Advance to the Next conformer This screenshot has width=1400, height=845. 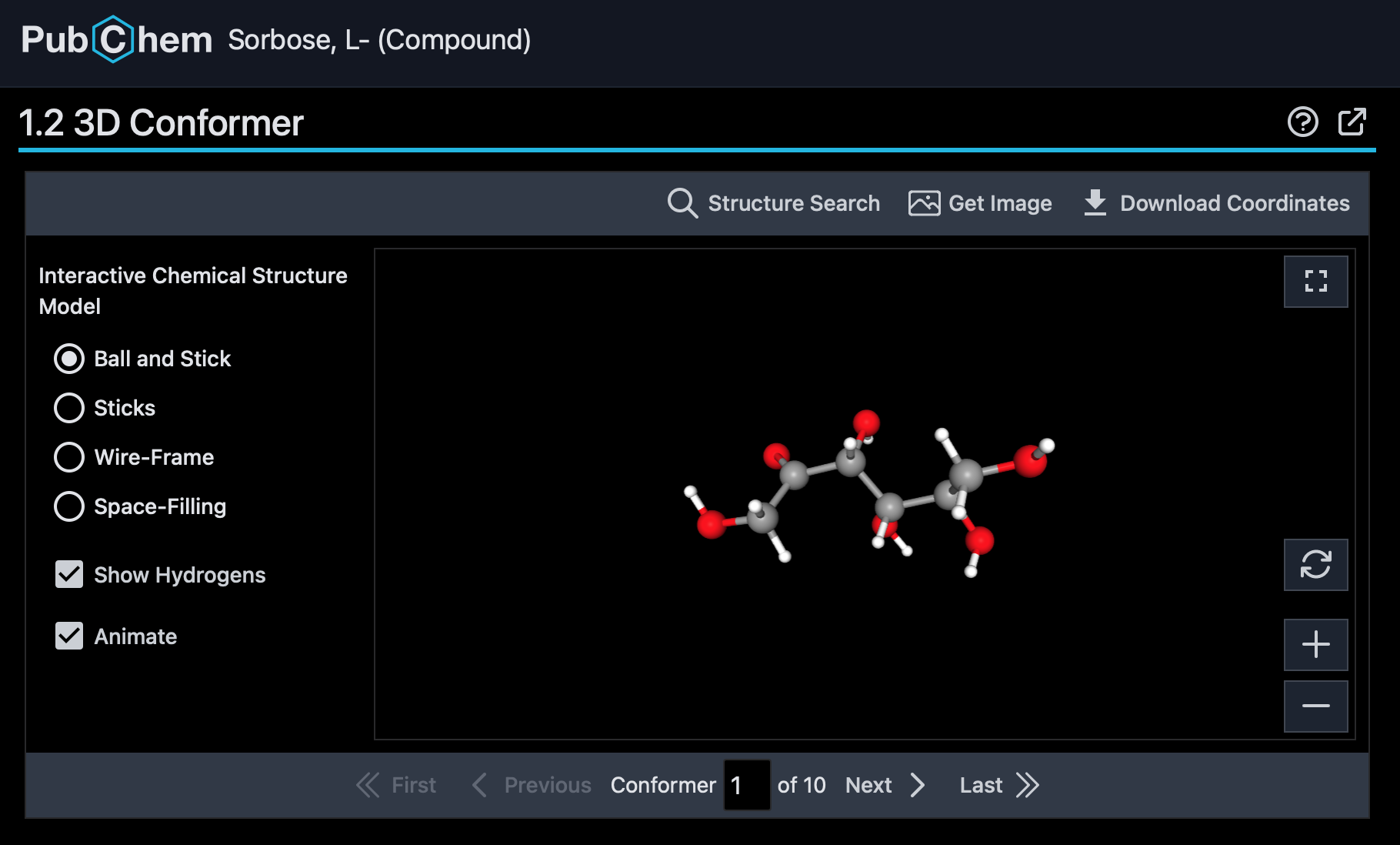pos(868,785)
